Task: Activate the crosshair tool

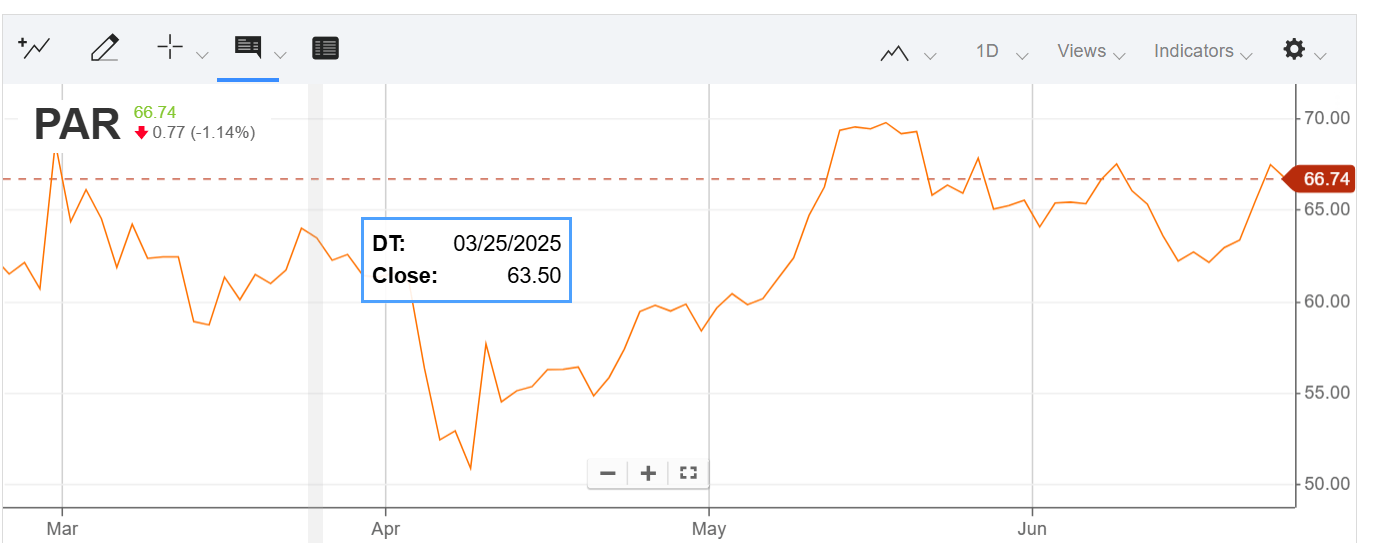Action: (170, 47)
